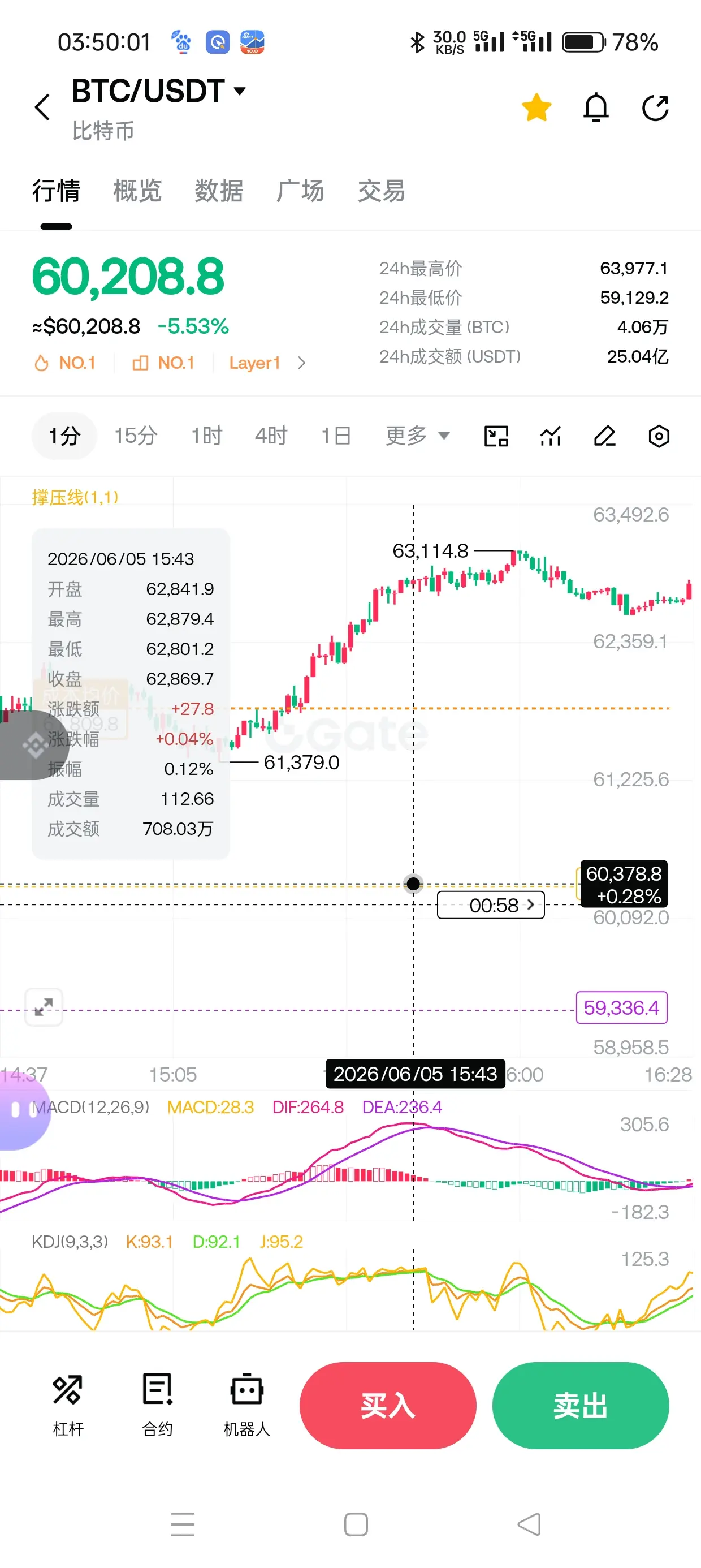Screen dimensions: 701x1568
Task: Tap the battery 78% indicator
Action: click(610, 42)
